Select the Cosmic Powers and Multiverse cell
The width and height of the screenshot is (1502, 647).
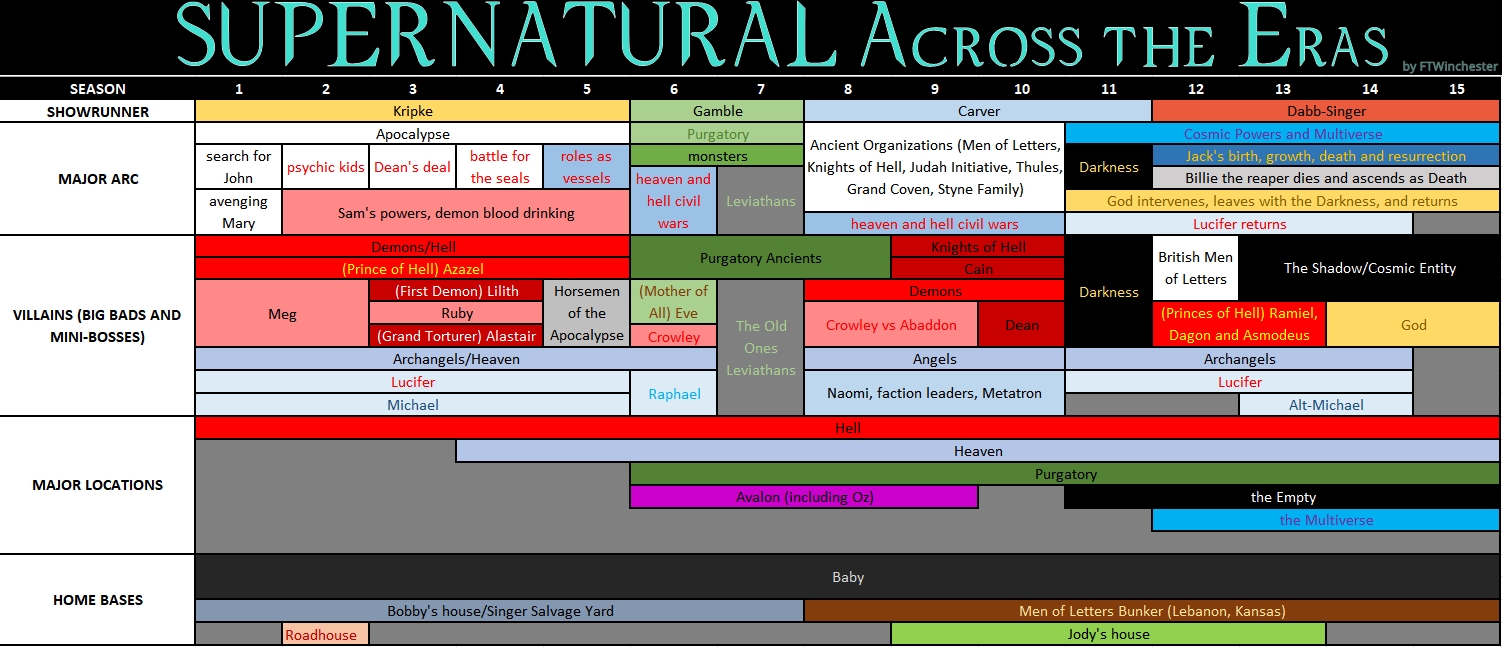[1282, 134]
